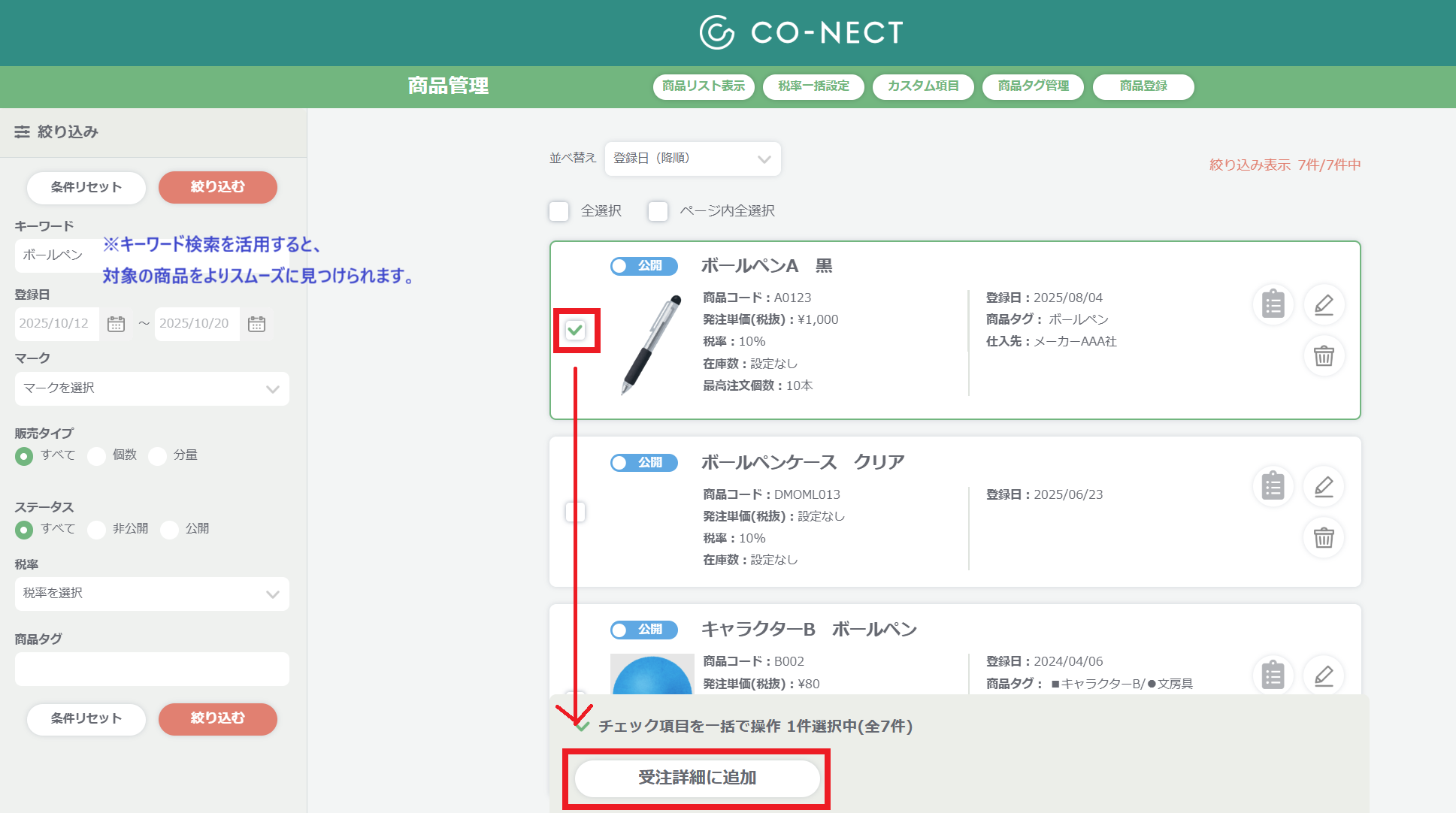Edit キャラクターB ボールペン with pencil icon

pyautogui.click(x=1324, y=675)
